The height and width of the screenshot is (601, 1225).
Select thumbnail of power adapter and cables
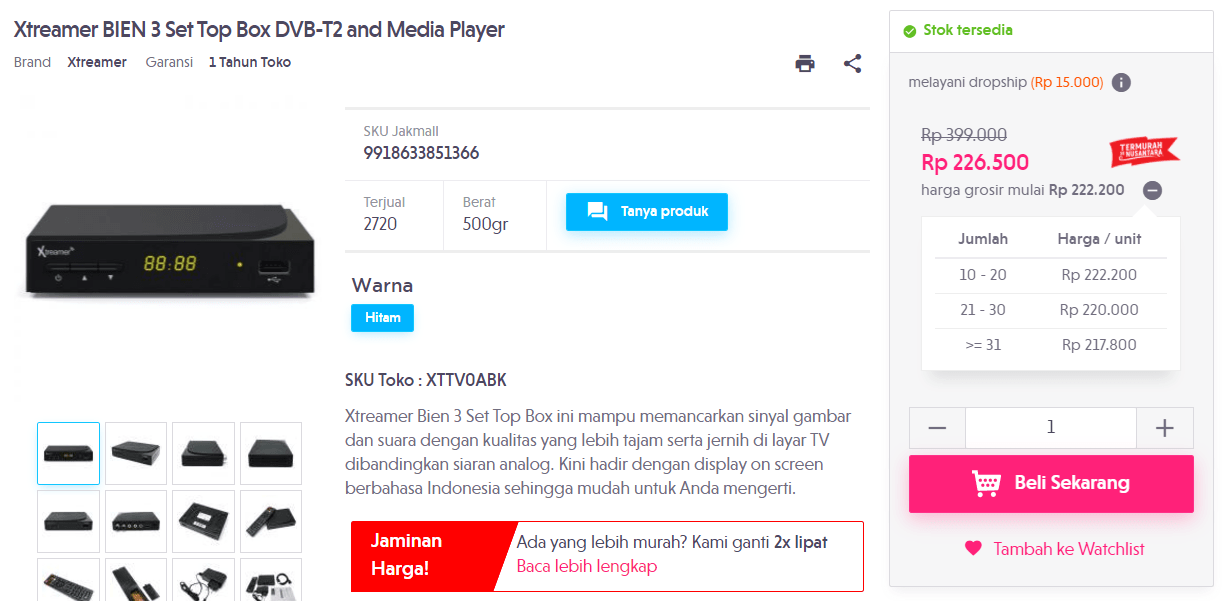tap(203, 580)
